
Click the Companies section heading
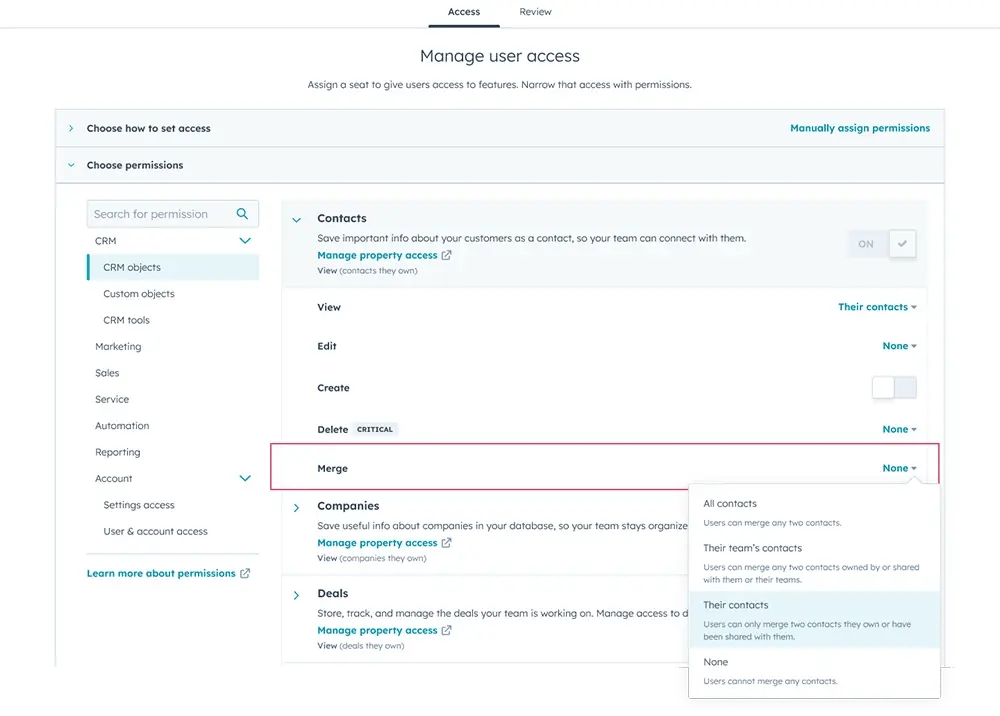(348, 506)
